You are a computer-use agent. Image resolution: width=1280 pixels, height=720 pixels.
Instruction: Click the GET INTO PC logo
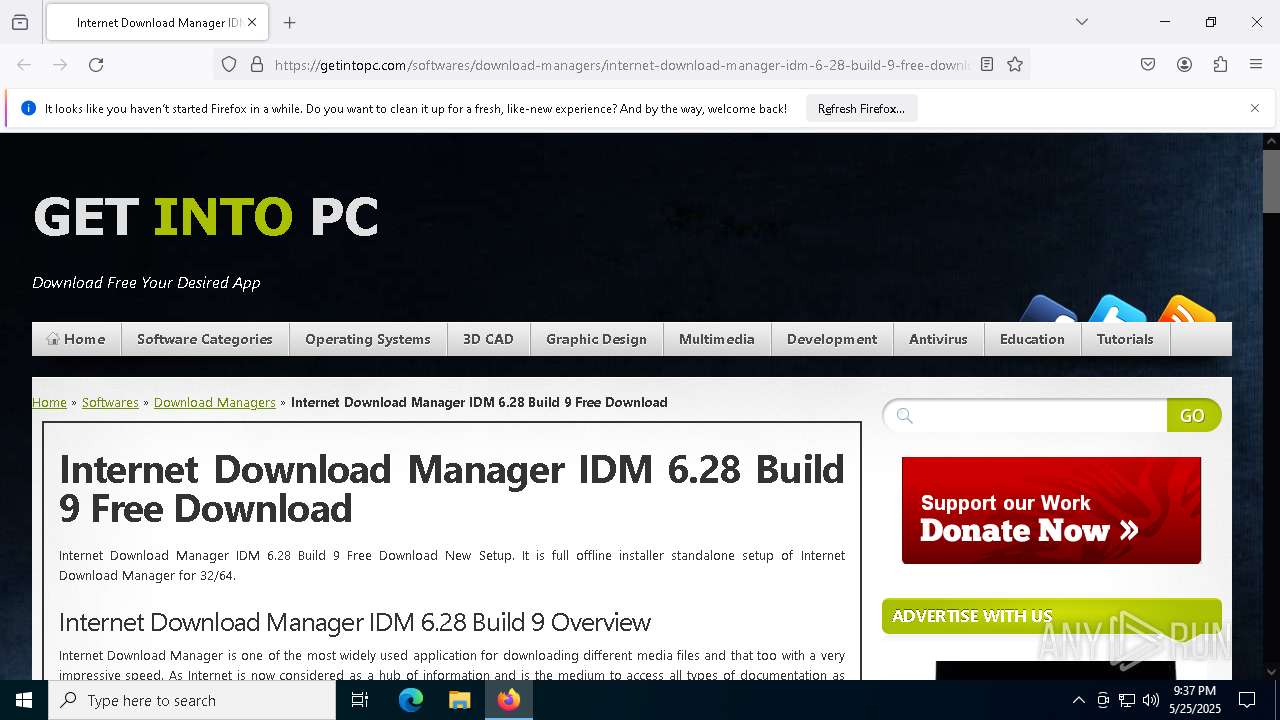click(206, 216)
